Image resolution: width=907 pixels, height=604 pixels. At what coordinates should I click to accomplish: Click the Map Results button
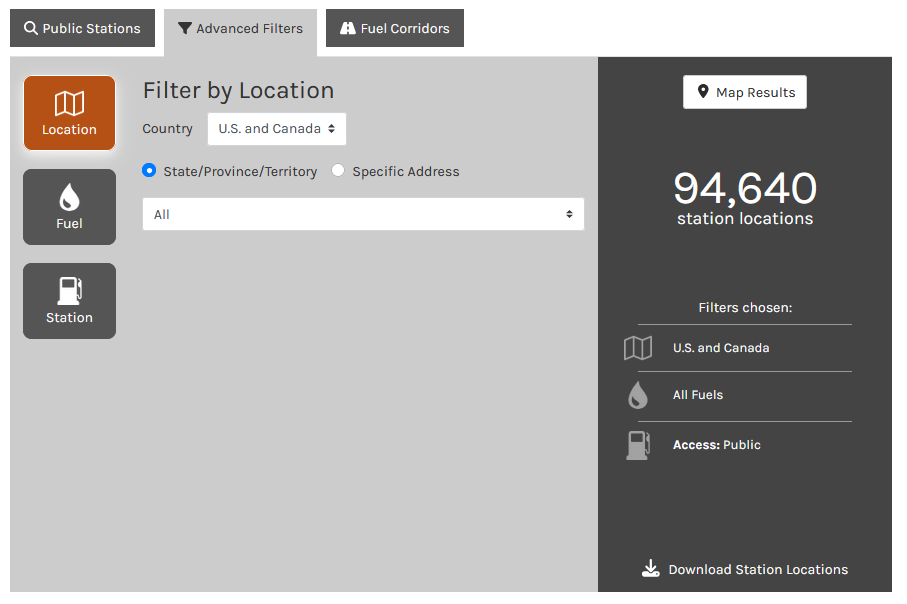[x=745, y=92]
